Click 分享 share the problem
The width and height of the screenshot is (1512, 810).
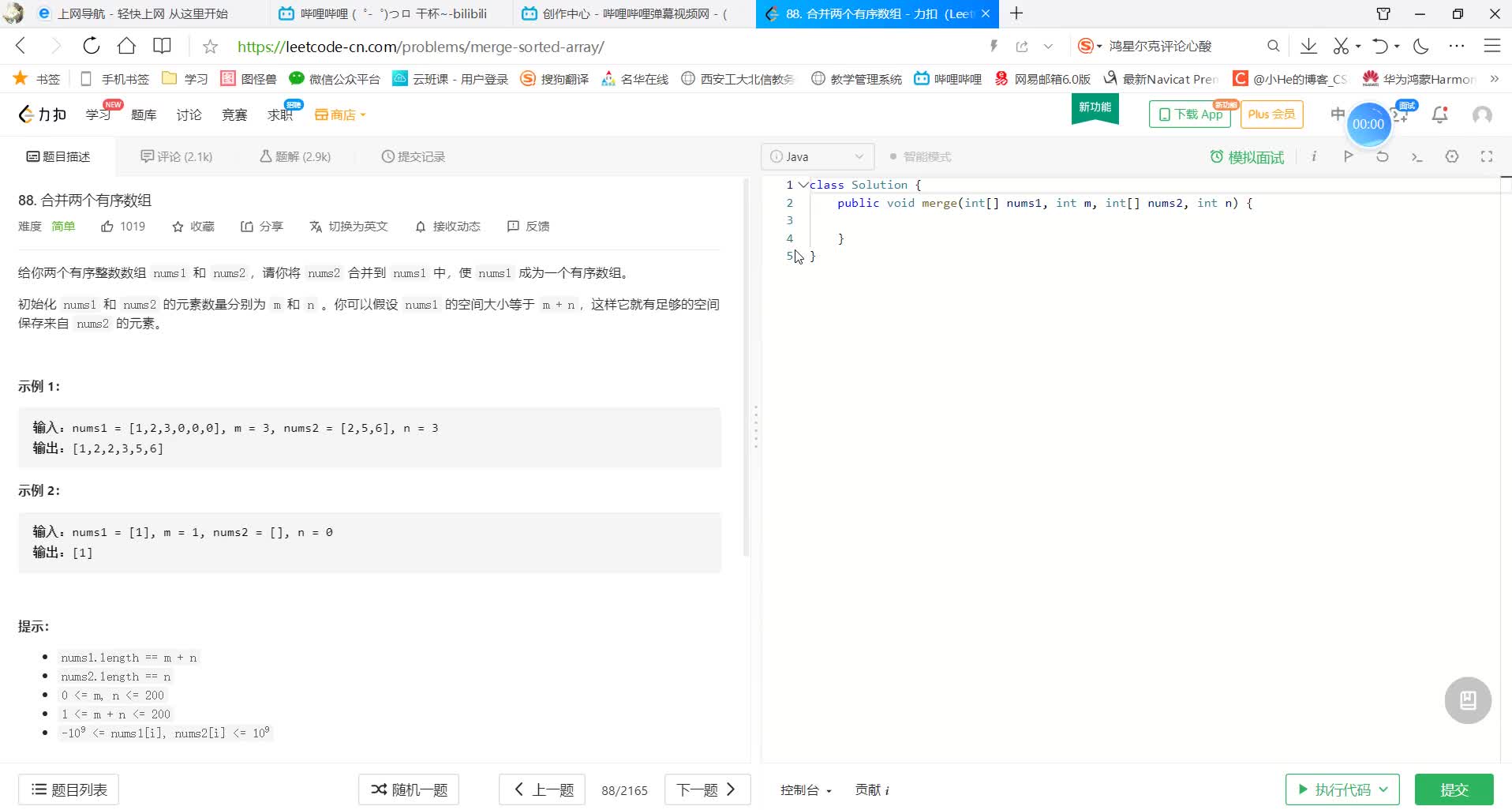pyautogui.click(x=261, y=227)
